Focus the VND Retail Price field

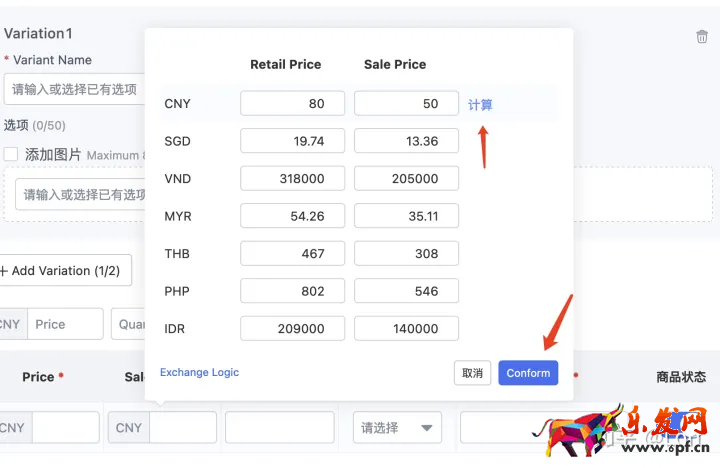[x=292, y=179]
